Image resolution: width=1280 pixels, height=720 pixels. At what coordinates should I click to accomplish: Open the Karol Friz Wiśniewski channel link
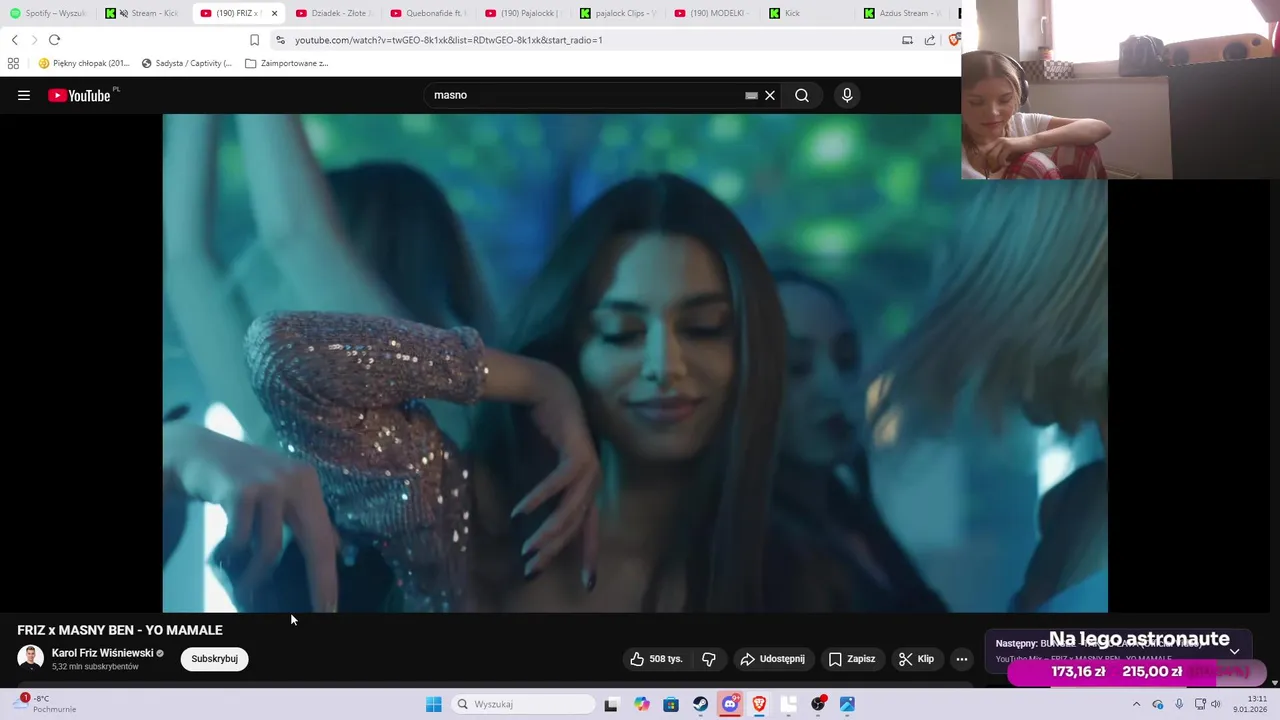(102, 653)
